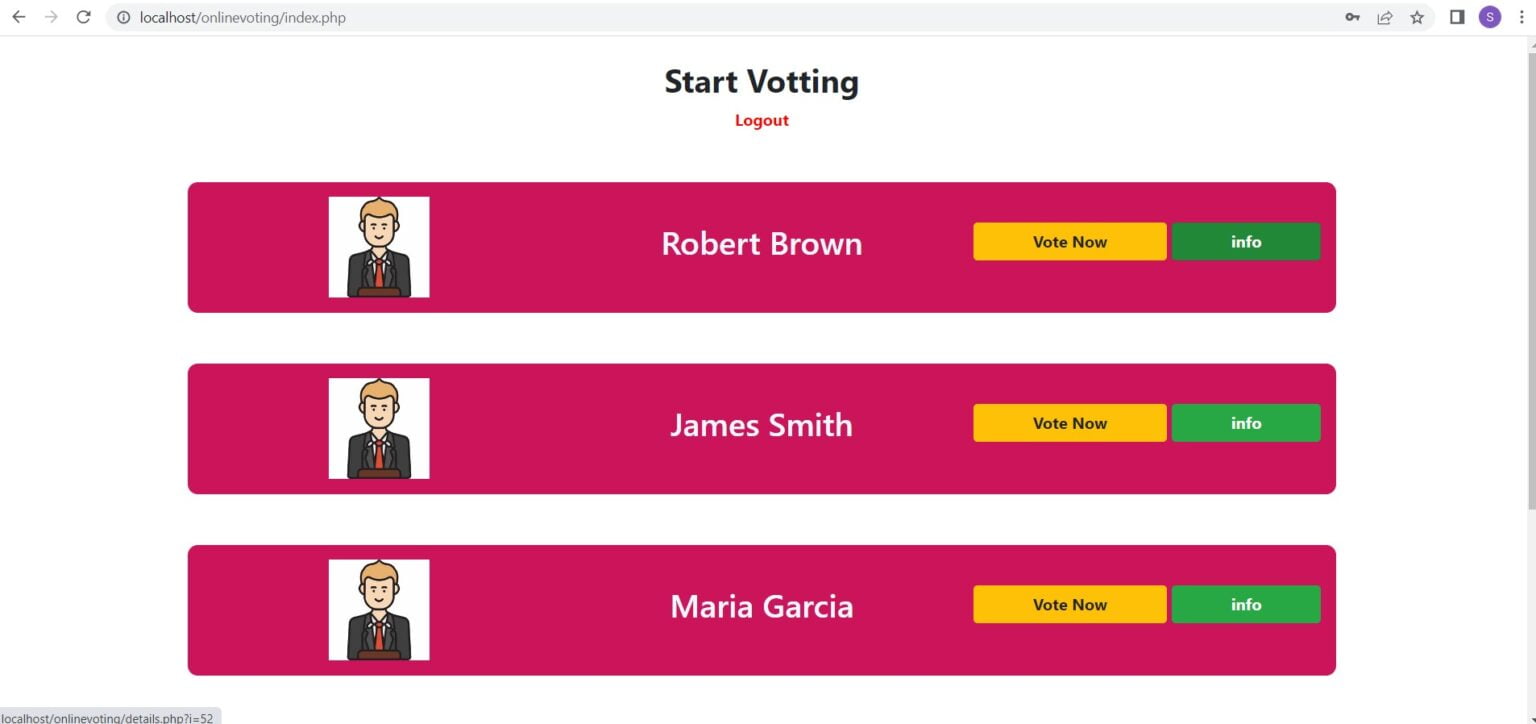Click Robert Brown's candidate photo

point(379,247)
